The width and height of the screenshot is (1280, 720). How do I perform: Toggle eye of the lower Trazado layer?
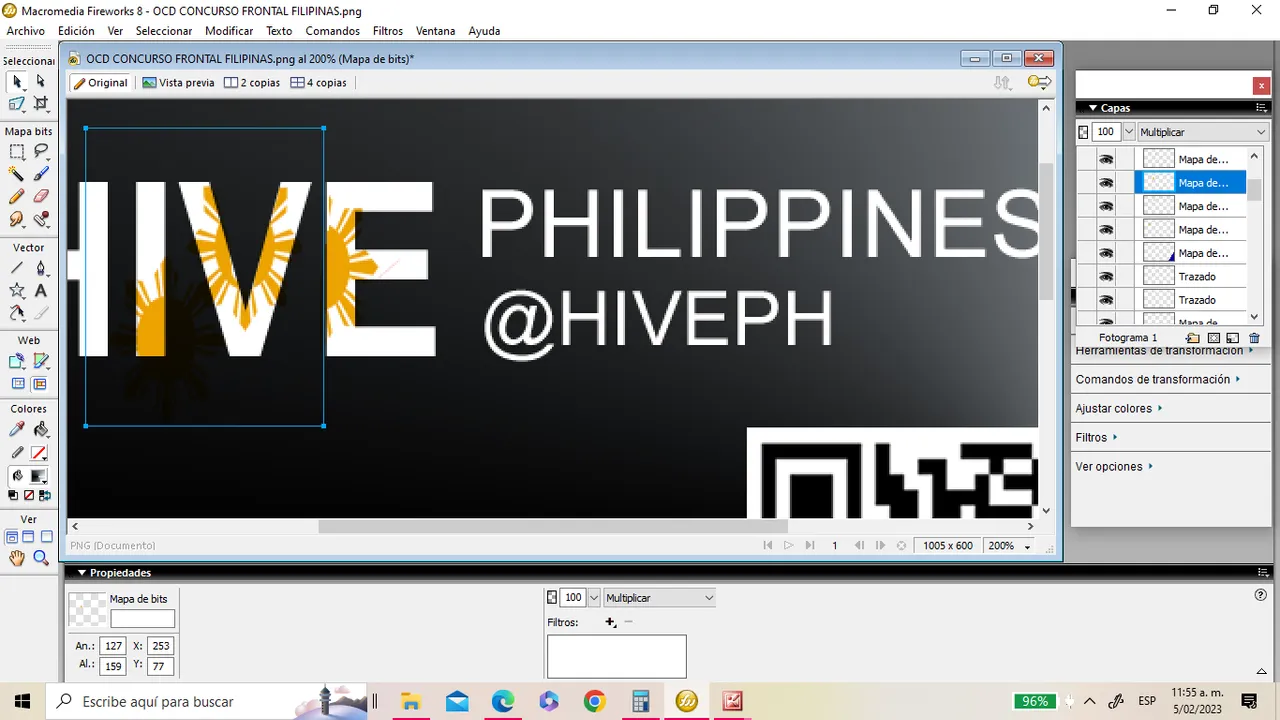click(1106, 300)
